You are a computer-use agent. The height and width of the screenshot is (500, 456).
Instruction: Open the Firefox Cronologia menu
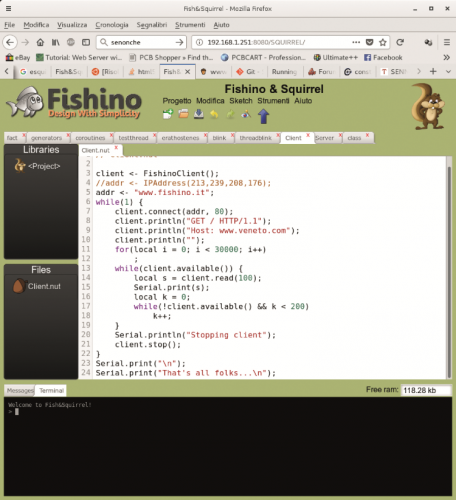click(112, 25)
